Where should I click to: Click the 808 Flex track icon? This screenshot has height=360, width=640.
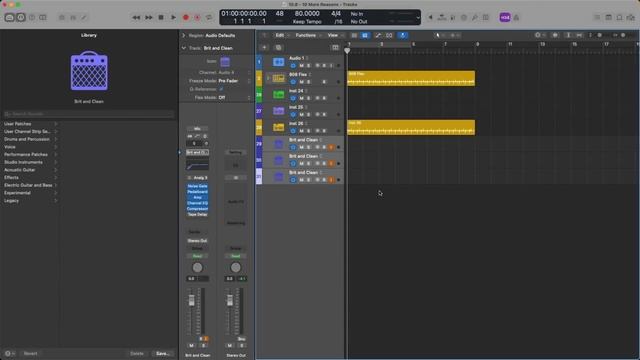coord(278,78)
